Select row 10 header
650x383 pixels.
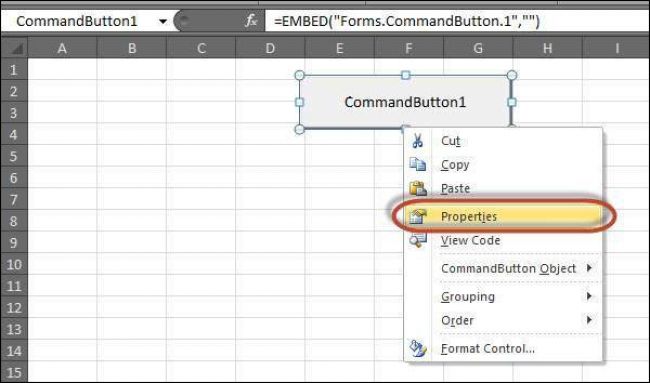point(14,264)
